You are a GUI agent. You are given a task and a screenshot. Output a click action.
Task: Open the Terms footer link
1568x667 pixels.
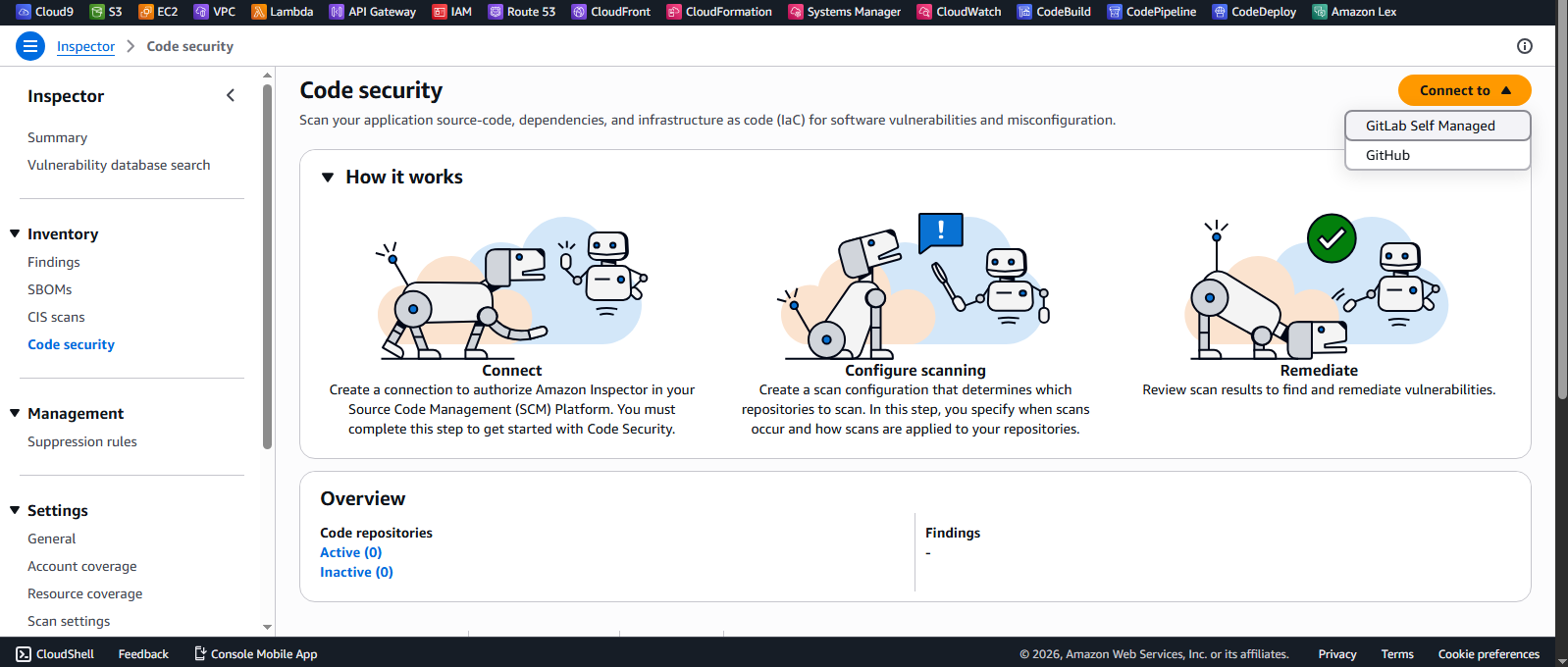tap(1397, 654)
